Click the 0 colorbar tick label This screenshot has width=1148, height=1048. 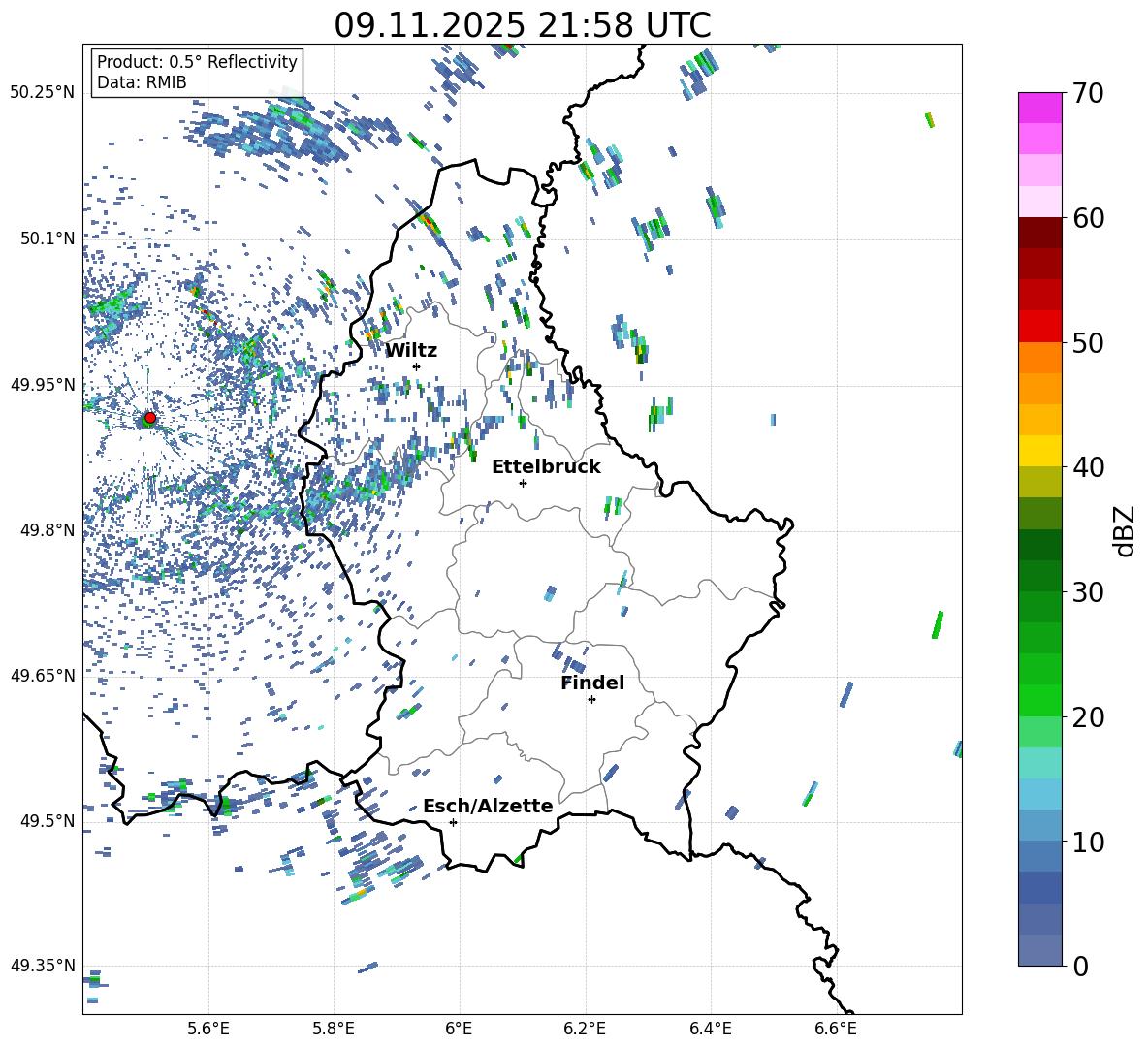coord(1080,966)
